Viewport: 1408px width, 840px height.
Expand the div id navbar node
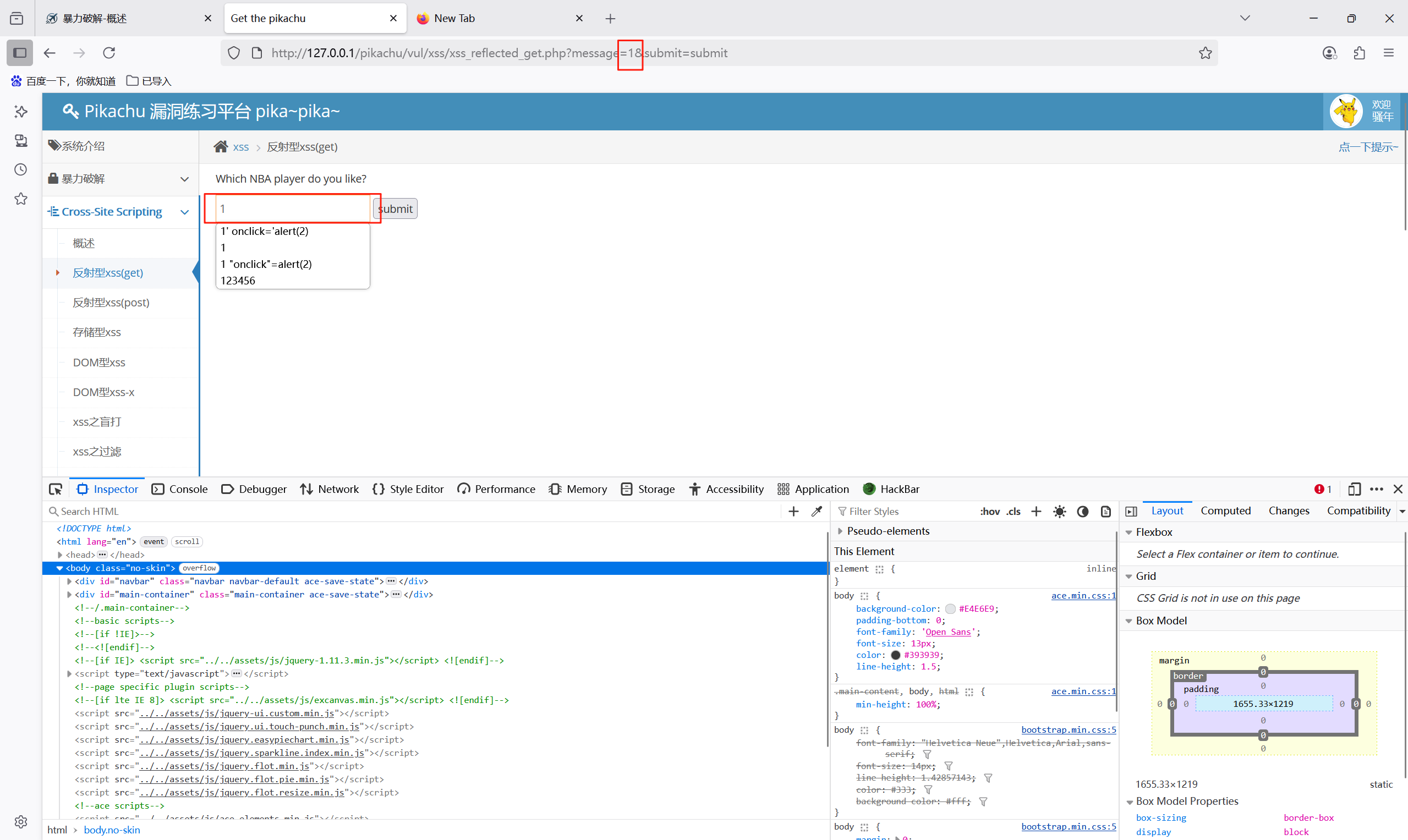(69, 581)
